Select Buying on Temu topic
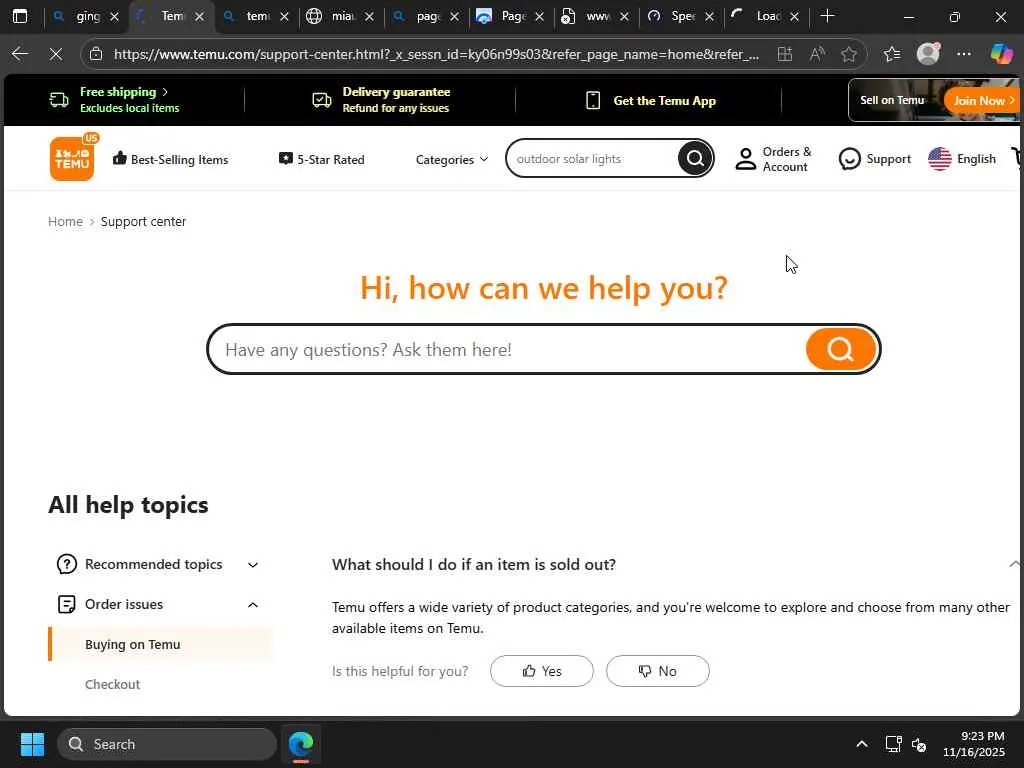Viewport: 1024px width, 768px height. pos(160,644)
